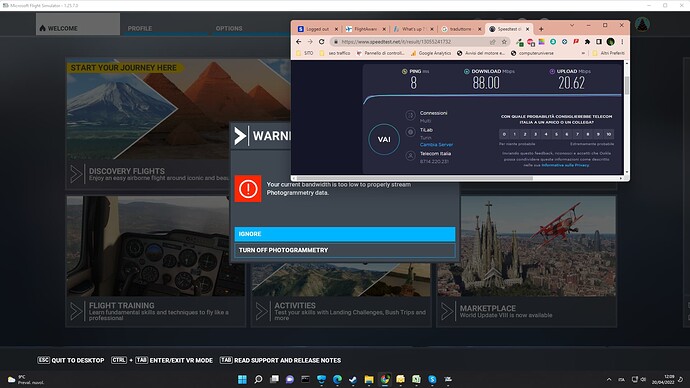
Task: Click the TiLab server globe icon
Action: (410, 132)
